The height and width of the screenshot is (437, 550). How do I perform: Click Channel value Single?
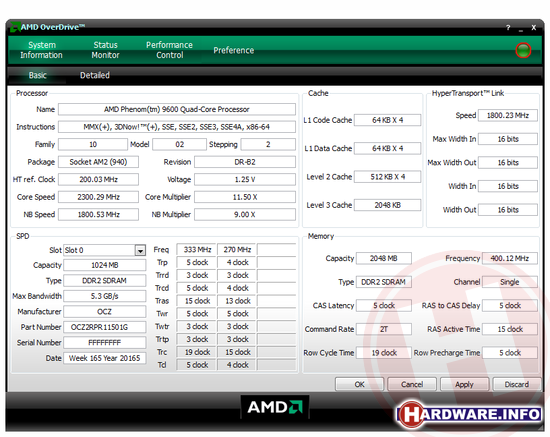(x=510, y=282)
